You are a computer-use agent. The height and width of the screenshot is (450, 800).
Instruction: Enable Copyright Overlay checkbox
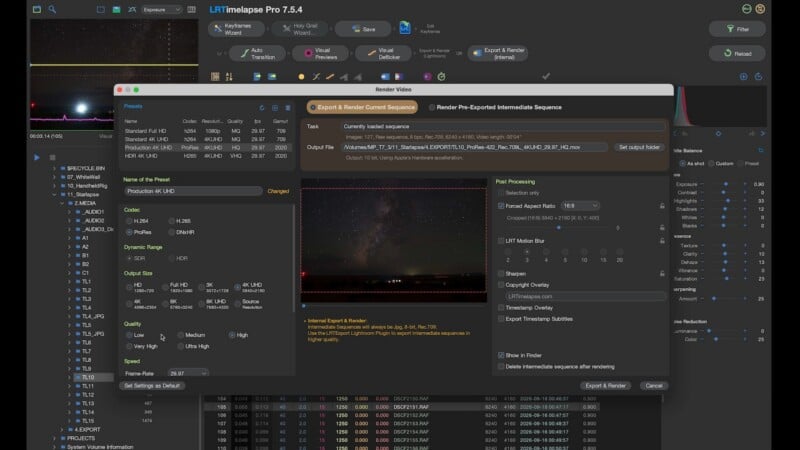point(501,285)
